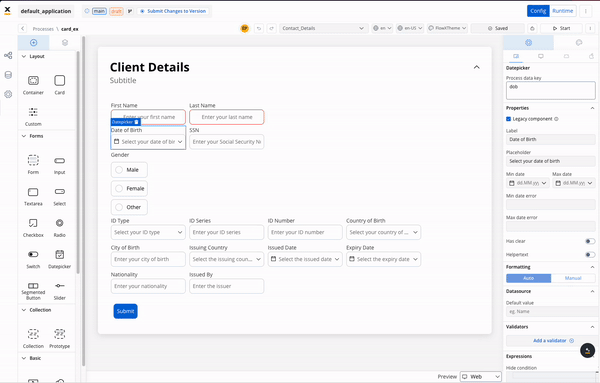Screen dimensions: 600x383
Task: Select the Slider component in palette
Action: coord(60,290)
